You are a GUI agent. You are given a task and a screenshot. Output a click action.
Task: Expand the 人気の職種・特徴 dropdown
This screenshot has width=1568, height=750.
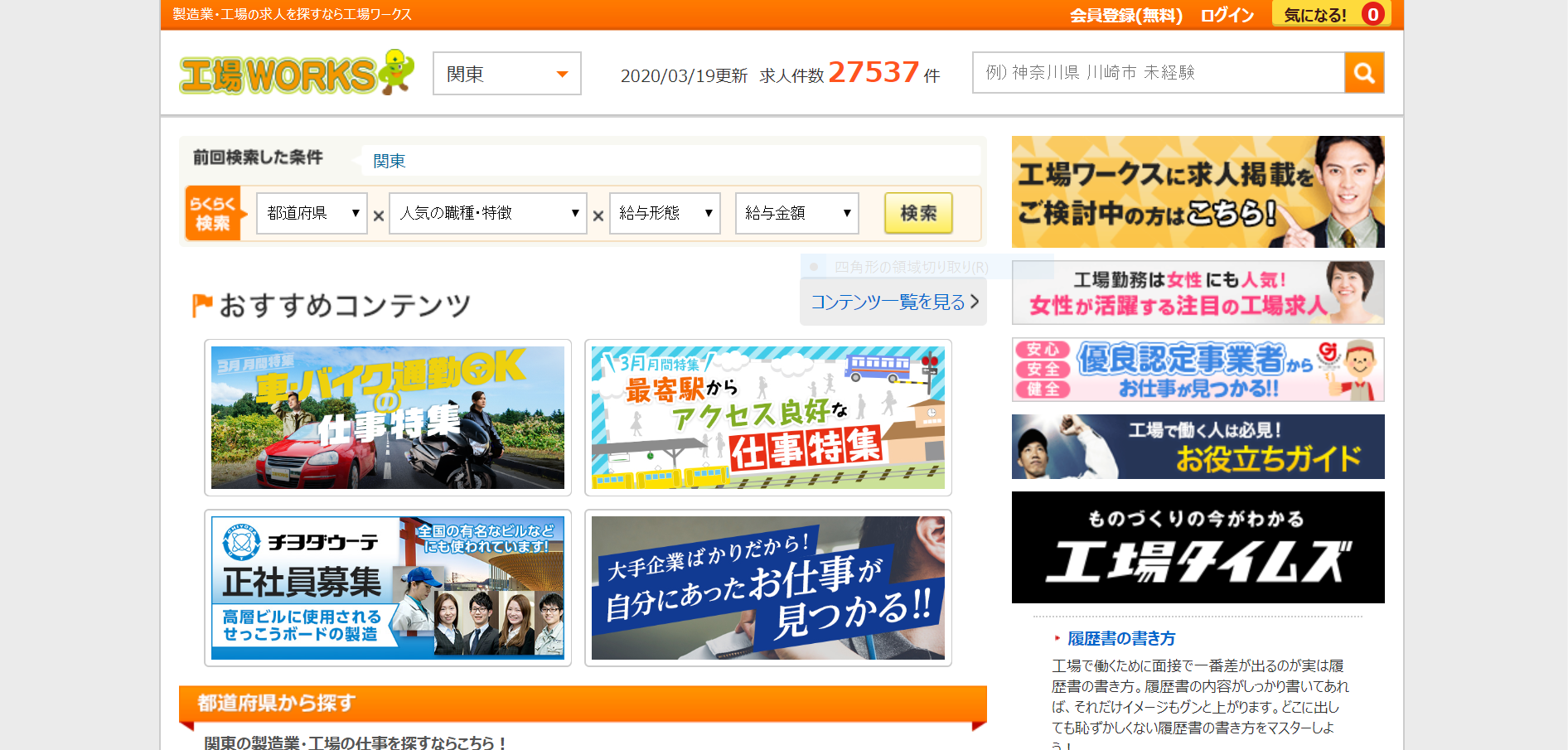pos(487,214)
